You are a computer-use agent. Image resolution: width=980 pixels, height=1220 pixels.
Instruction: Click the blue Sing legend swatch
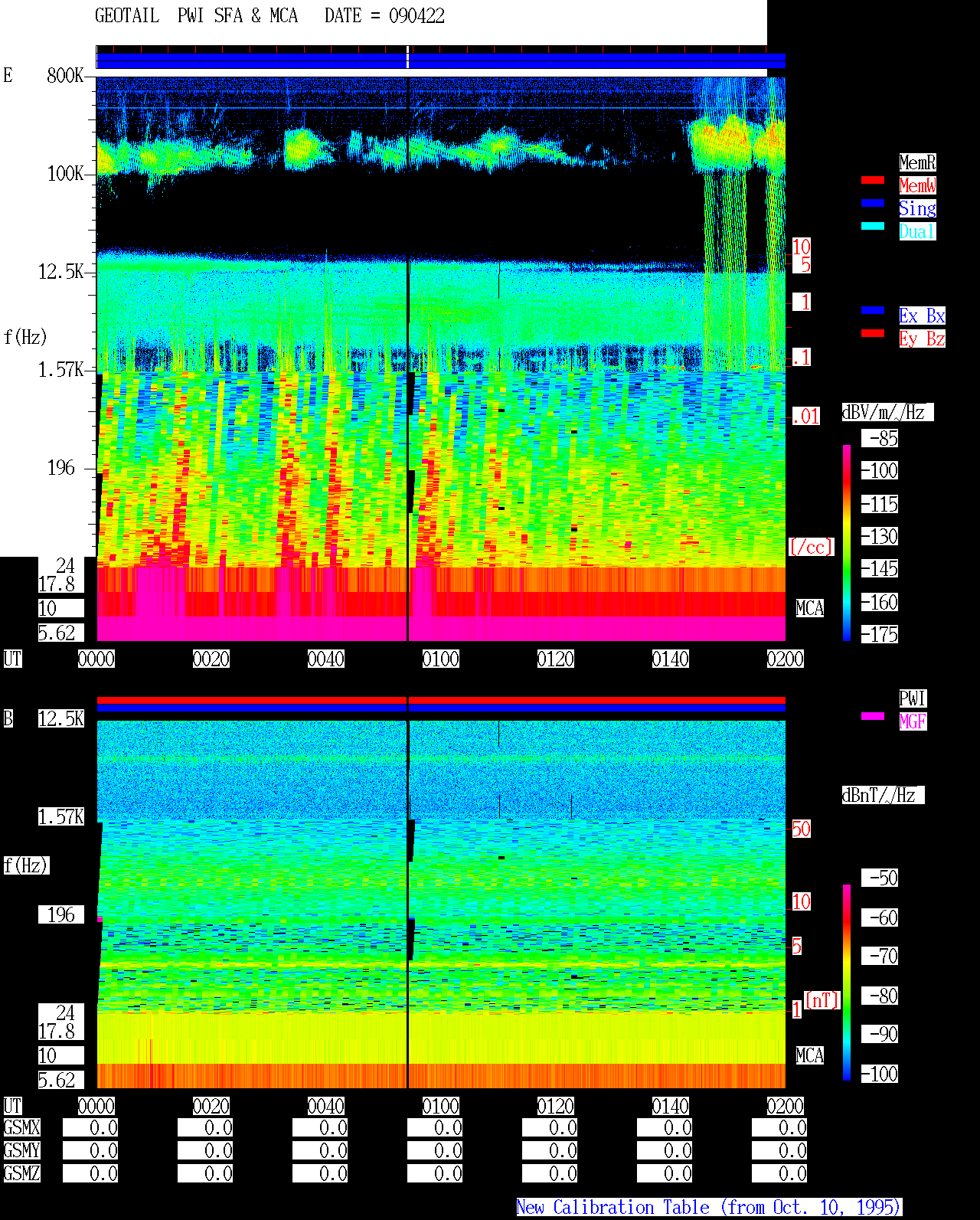click(873, 203)
